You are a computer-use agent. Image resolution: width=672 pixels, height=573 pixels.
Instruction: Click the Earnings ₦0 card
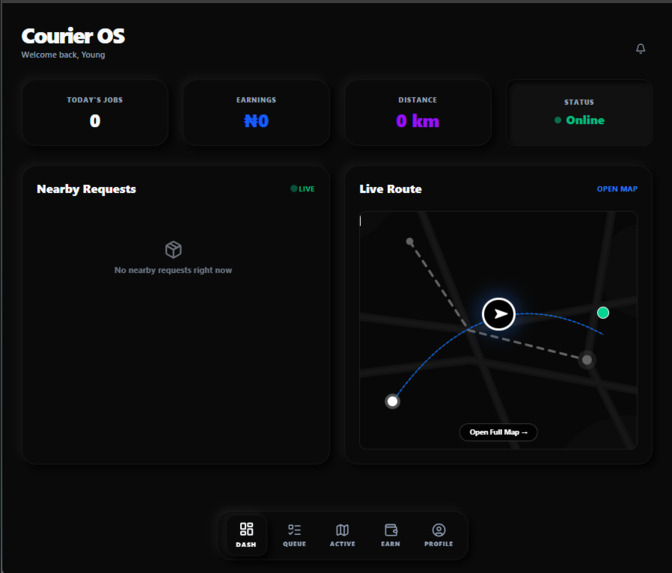point(256,113)
